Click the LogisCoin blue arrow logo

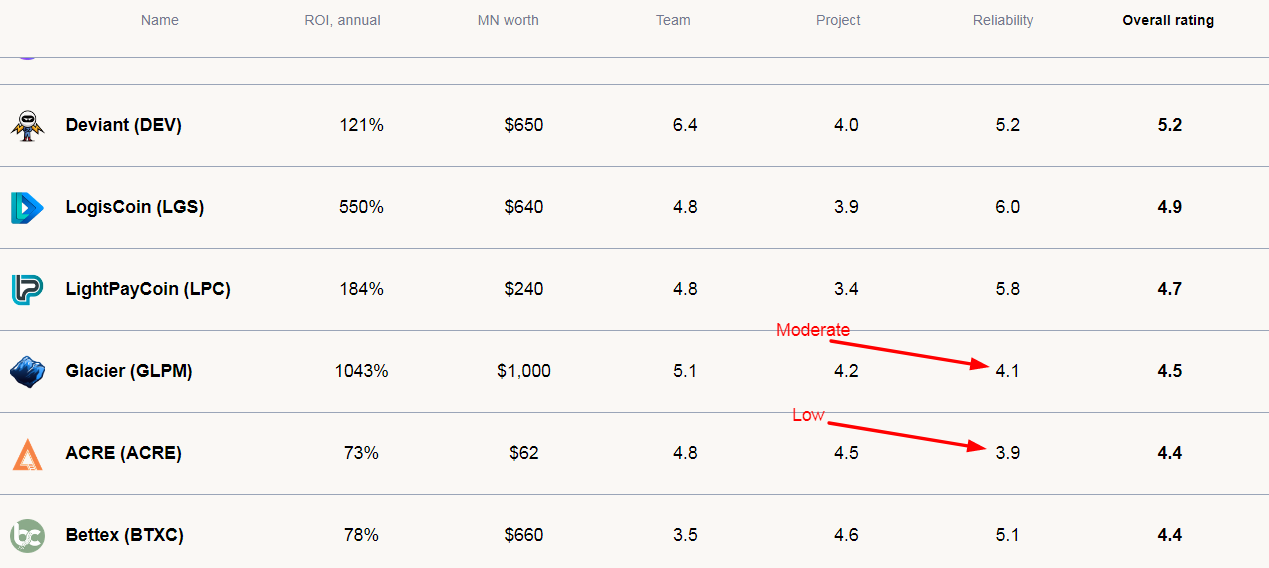pyautogui.click(x=27, y=207)
